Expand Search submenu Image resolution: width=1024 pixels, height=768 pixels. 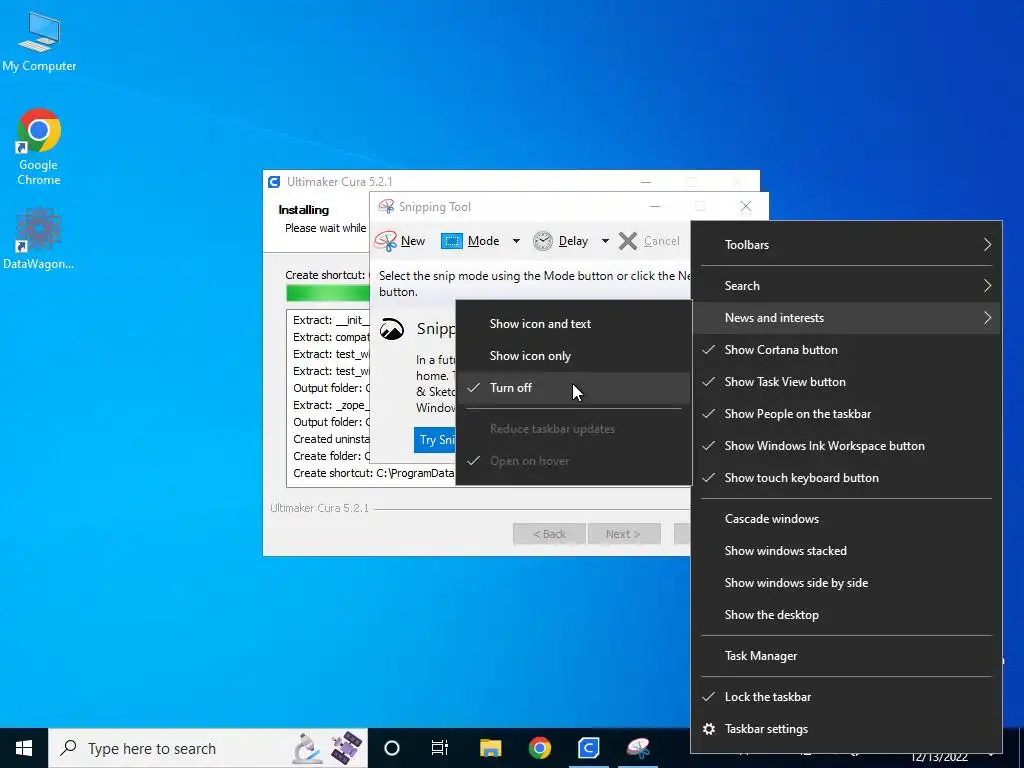[847, 285]
